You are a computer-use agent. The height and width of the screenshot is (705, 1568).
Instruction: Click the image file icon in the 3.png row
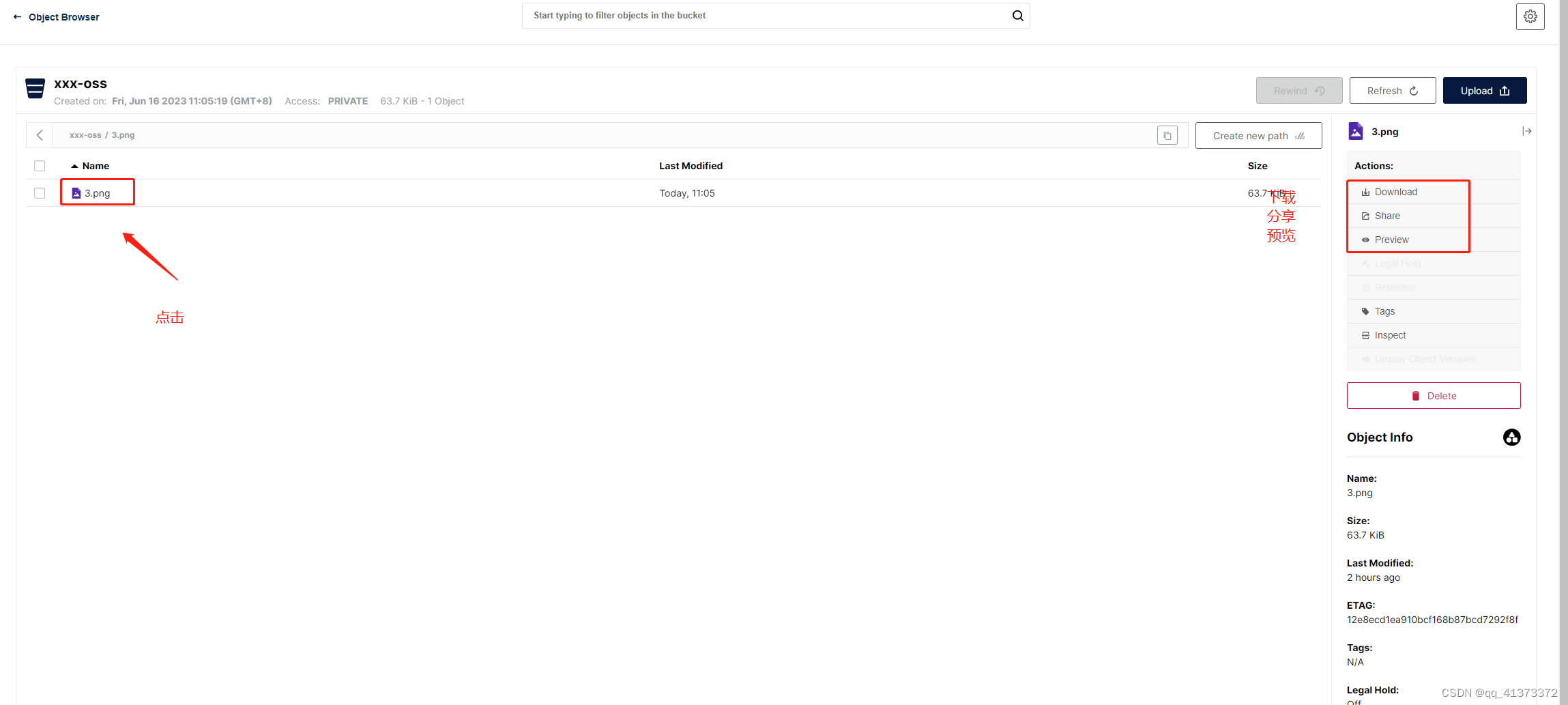point(76,193)
